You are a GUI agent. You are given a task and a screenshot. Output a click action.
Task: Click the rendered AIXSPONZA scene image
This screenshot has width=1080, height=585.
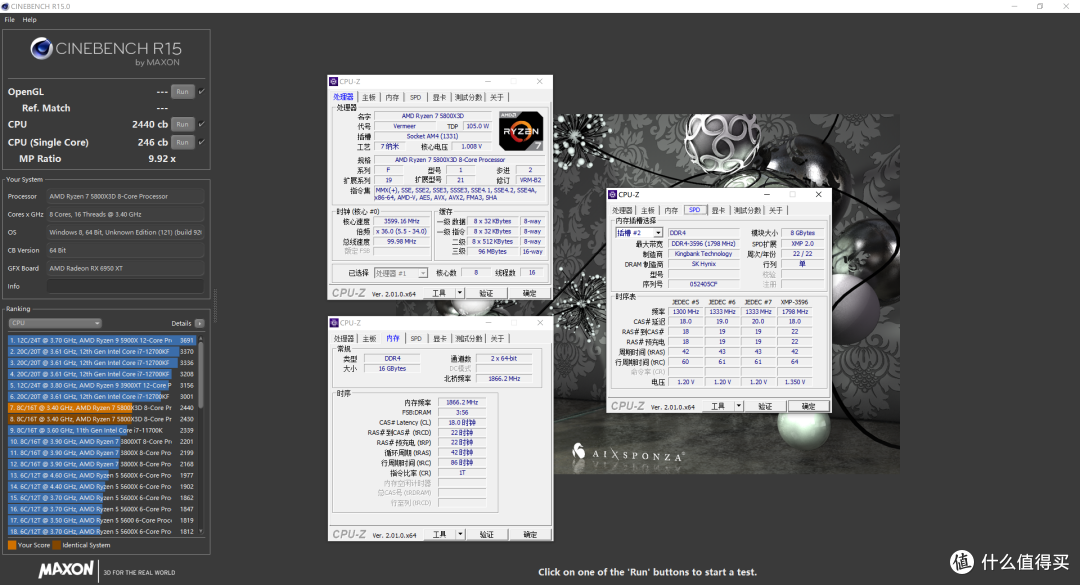pyautogui.click(x=726, y=294)
